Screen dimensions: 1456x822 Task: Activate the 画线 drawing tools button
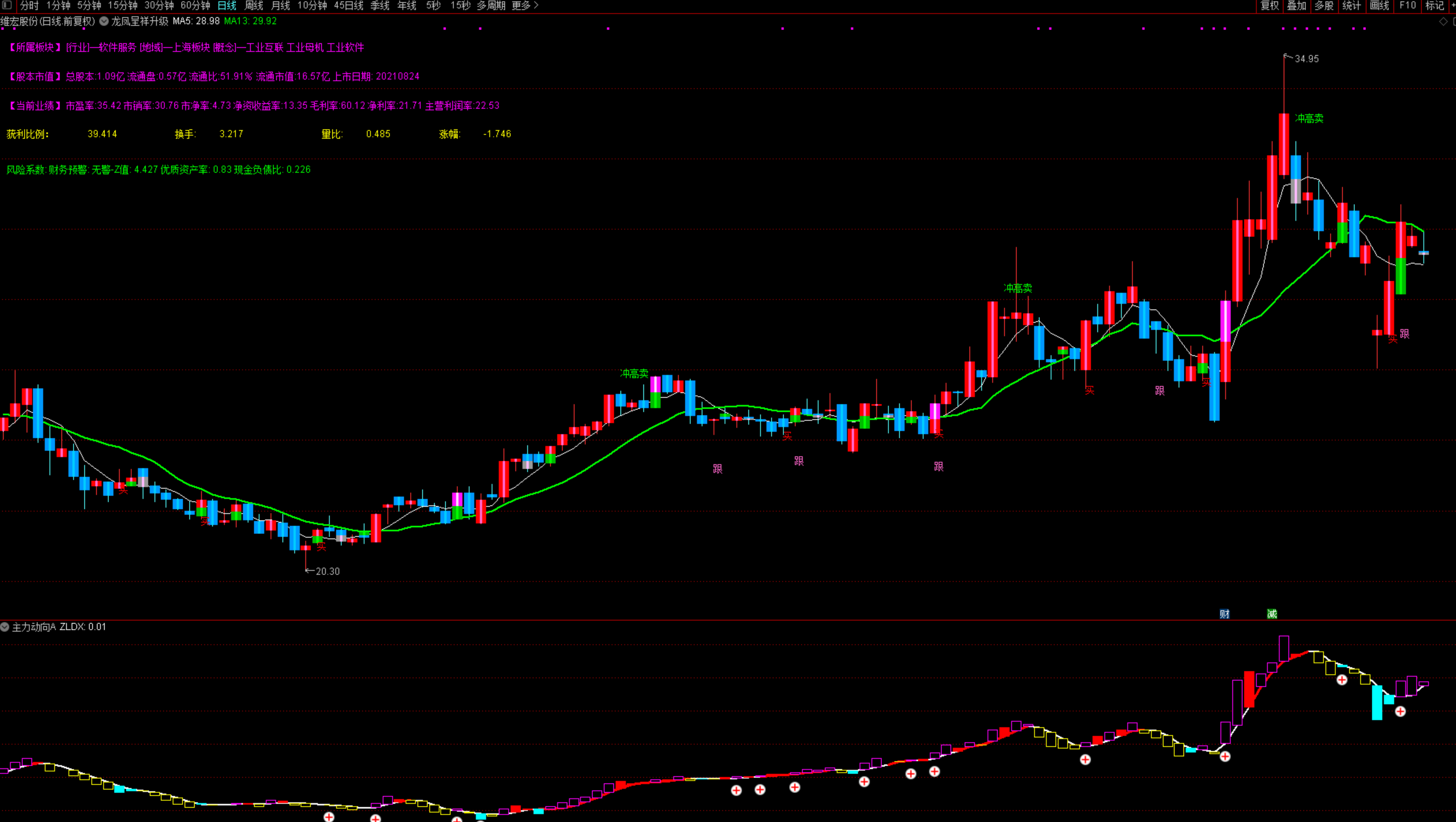1379,5
